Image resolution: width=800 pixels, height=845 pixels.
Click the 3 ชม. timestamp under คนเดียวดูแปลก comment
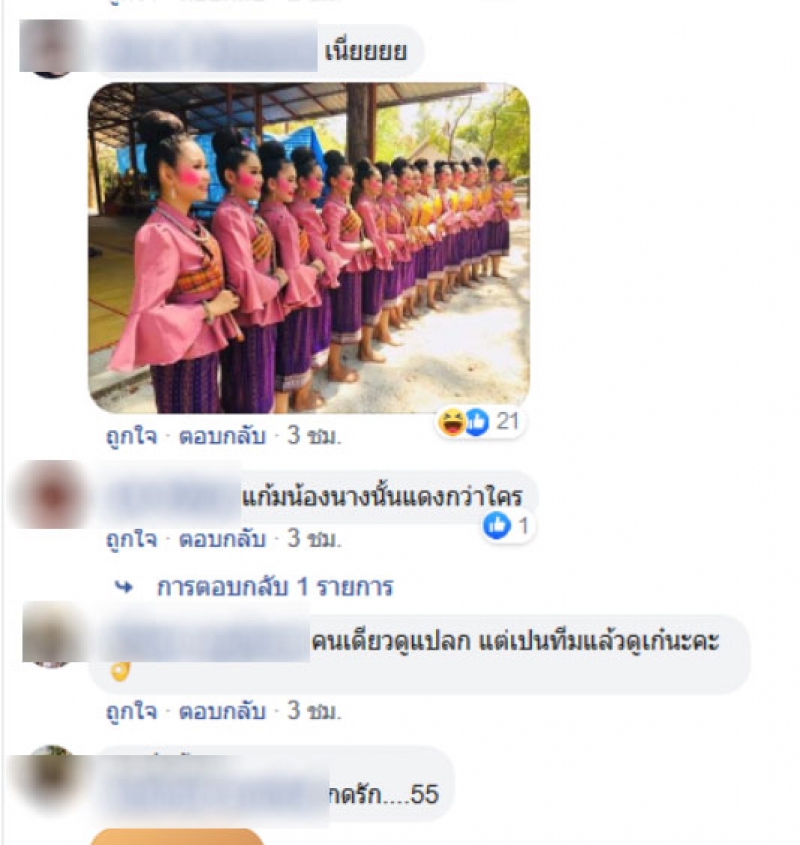(314, 711)
